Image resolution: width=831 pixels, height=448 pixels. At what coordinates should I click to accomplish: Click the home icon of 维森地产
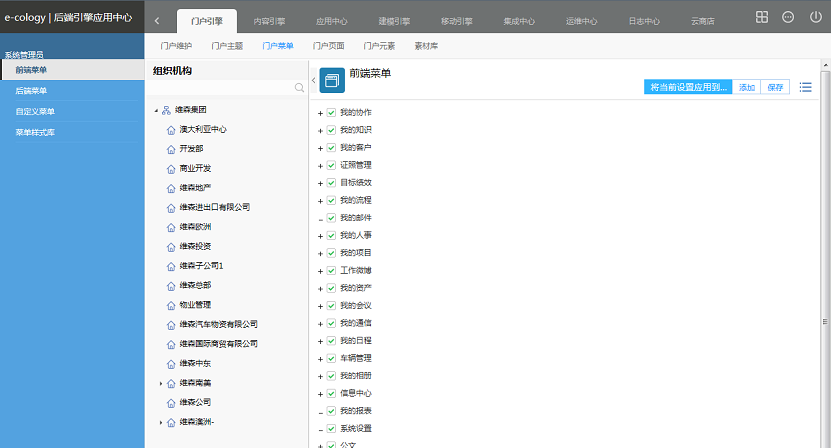pos(171,188)
